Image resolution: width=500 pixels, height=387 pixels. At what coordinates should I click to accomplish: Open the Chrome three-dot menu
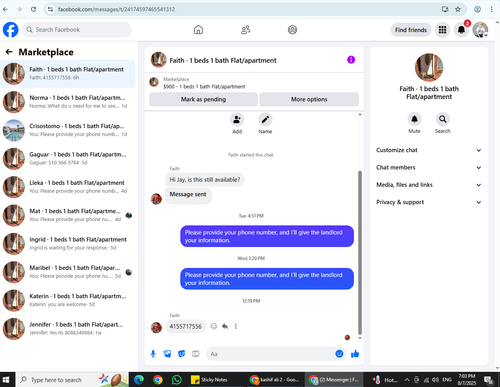[491, 9]
